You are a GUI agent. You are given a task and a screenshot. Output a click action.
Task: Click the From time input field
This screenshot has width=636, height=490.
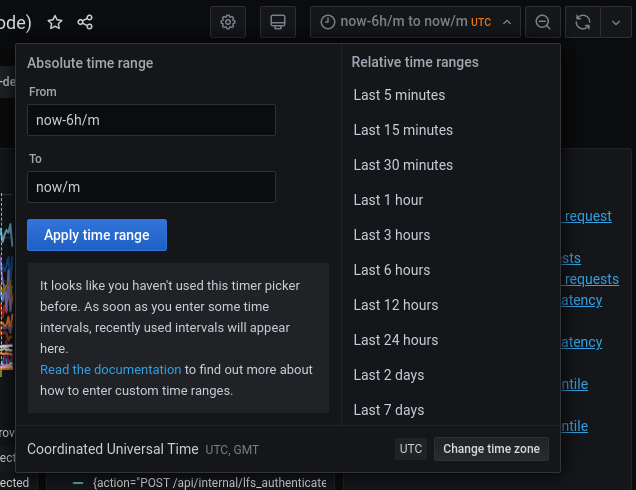click(151, 120)
